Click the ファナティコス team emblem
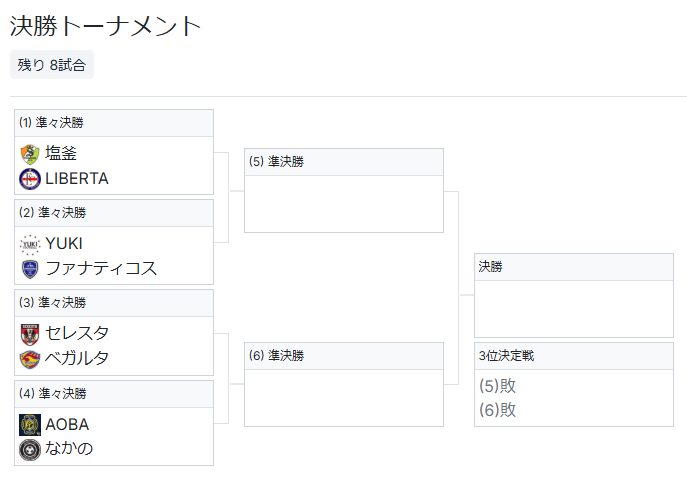This screenshot has width=687, height=480. (29, 269)
